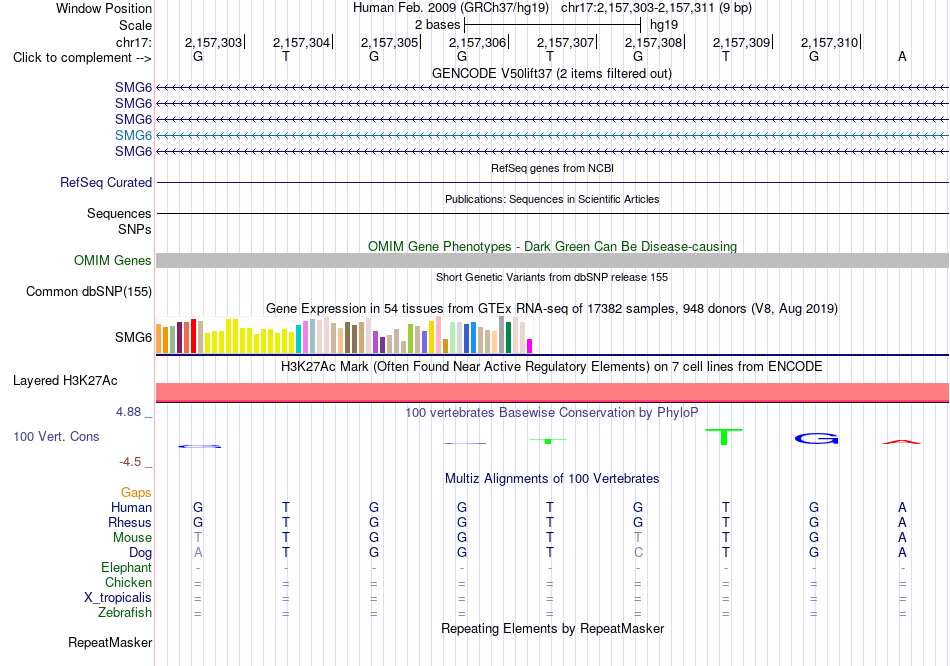Click the OMIM Genes label
The image size is (950, 666).
pyautogui.click(x=112, y=261)
